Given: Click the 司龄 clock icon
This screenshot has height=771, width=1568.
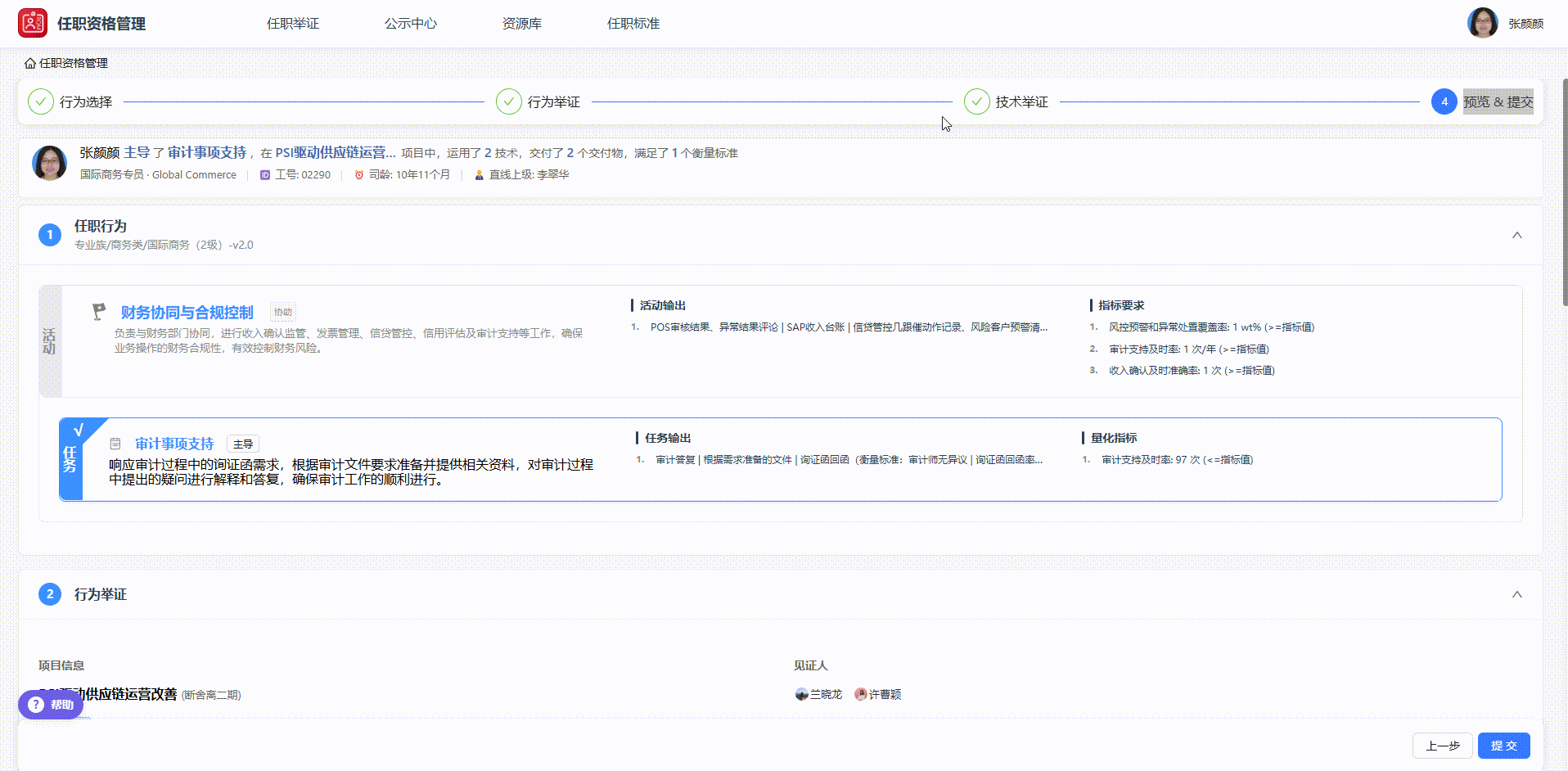Looking at the screenshot, I should click(358, 175).
